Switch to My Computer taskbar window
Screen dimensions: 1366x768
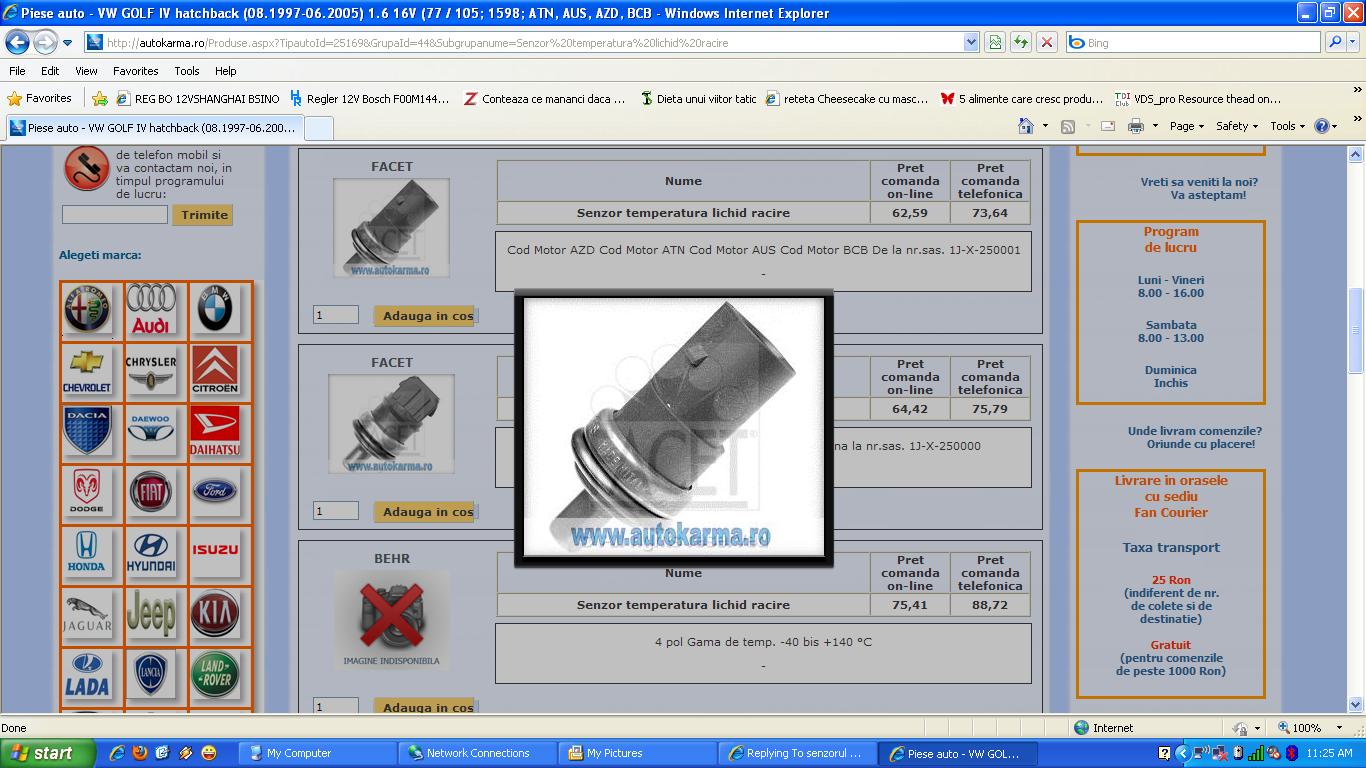pos(318,753)
